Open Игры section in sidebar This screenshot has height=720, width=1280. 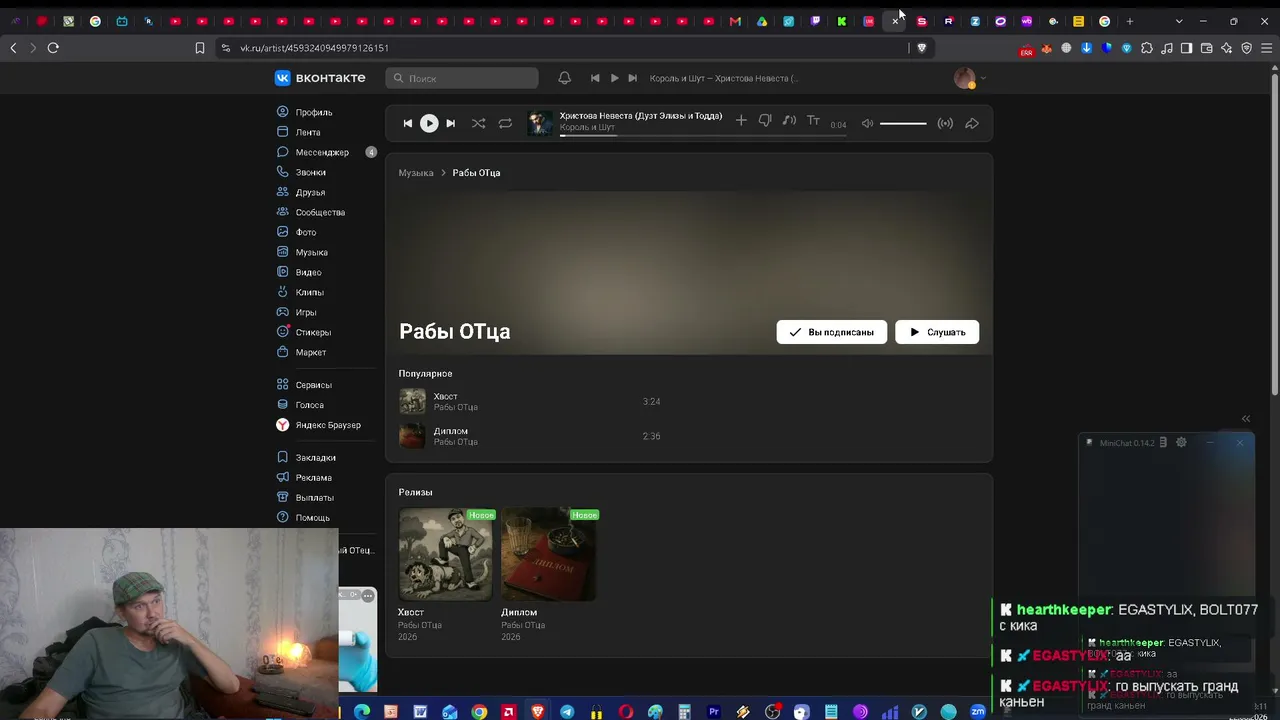[296, 312]
